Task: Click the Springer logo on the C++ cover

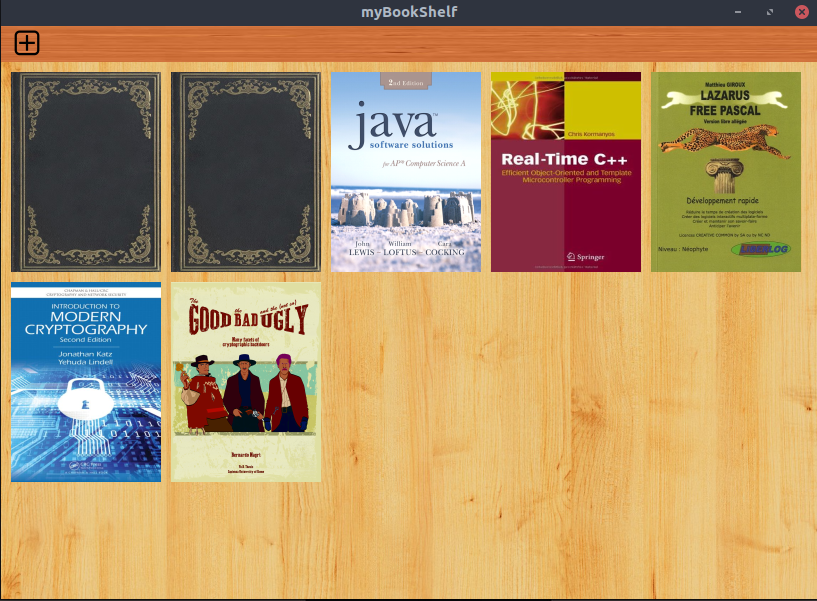Action: click(585, 257)
